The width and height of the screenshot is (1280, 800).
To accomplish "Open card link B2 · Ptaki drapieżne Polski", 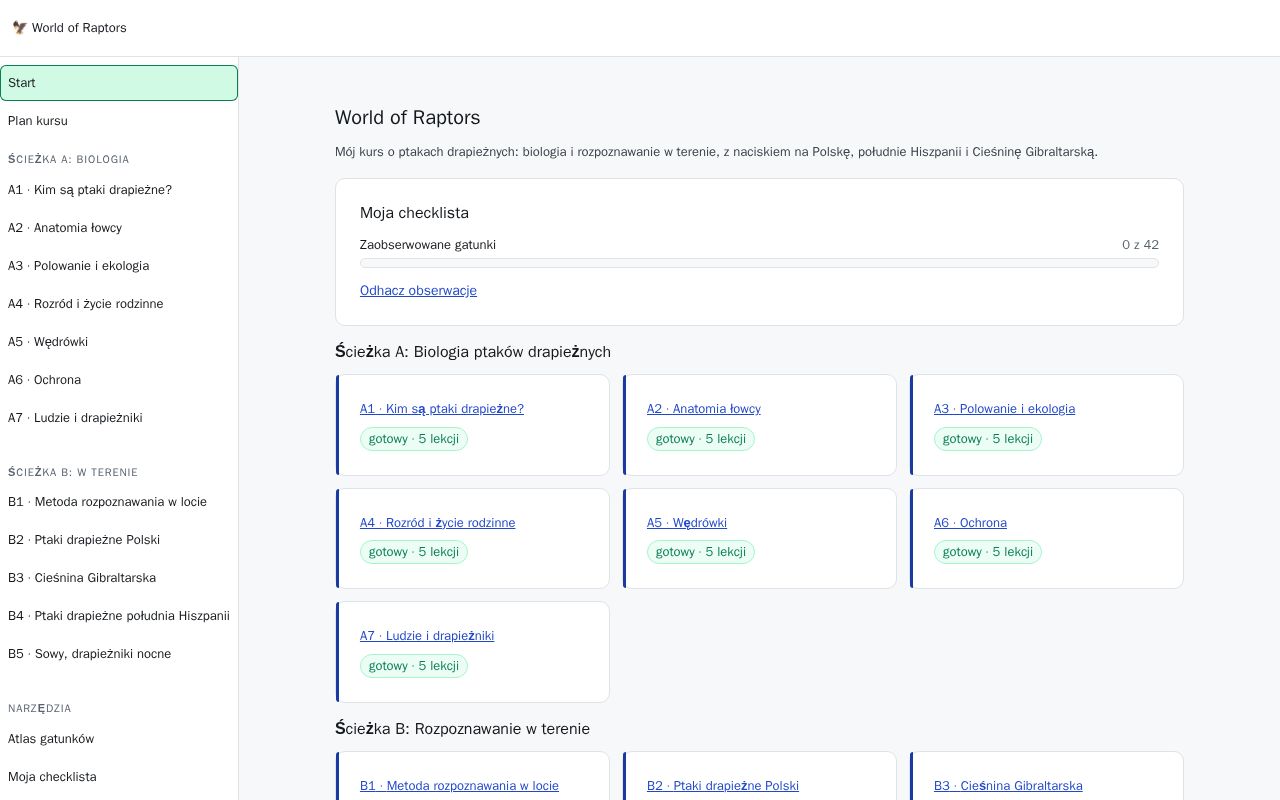I will pyautogui.click(x=723, y=786).
